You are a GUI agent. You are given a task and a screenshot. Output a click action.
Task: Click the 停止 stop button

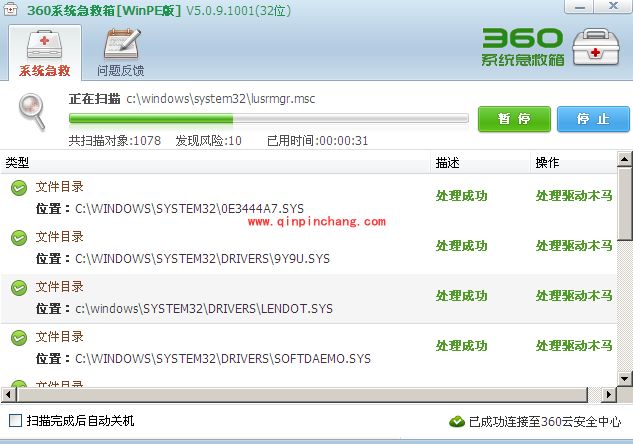(593, 119)
